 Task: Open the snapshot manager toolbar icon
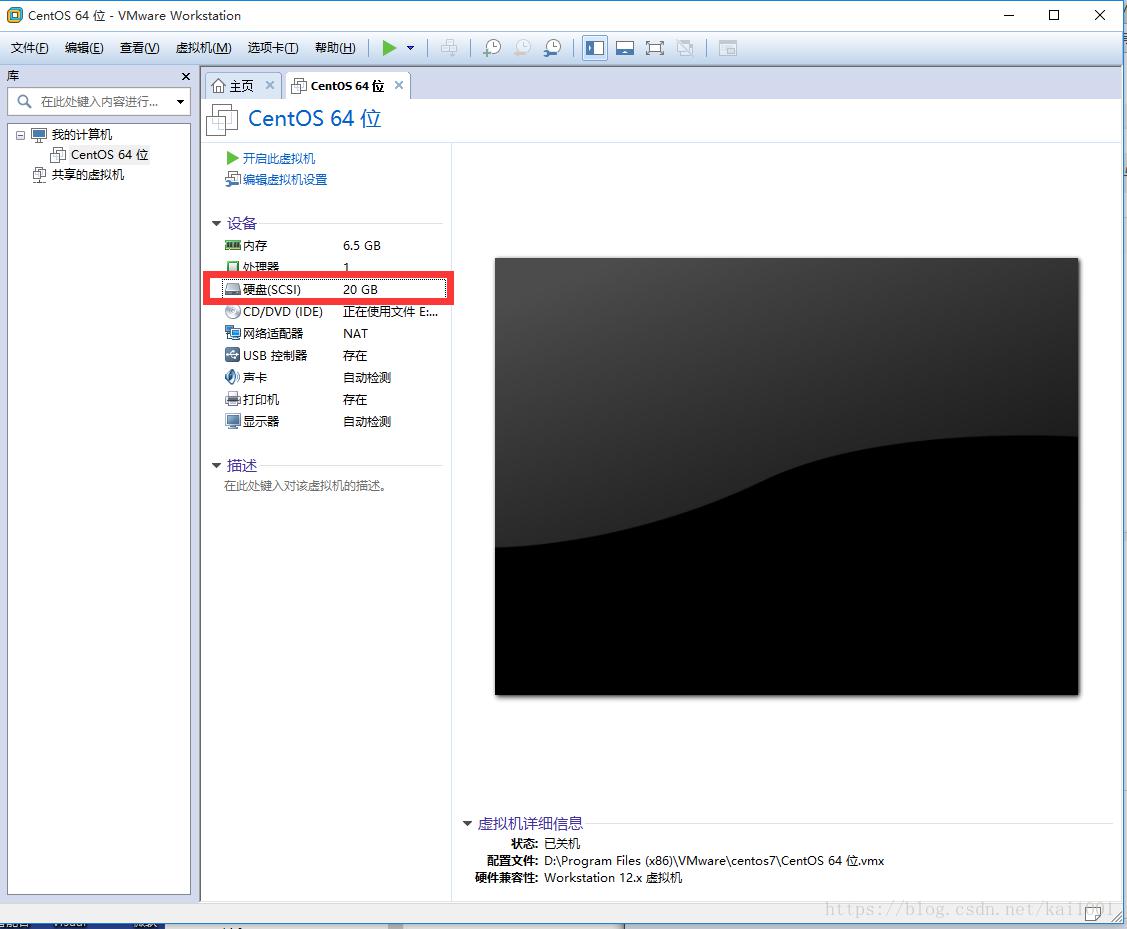(553, 48)
